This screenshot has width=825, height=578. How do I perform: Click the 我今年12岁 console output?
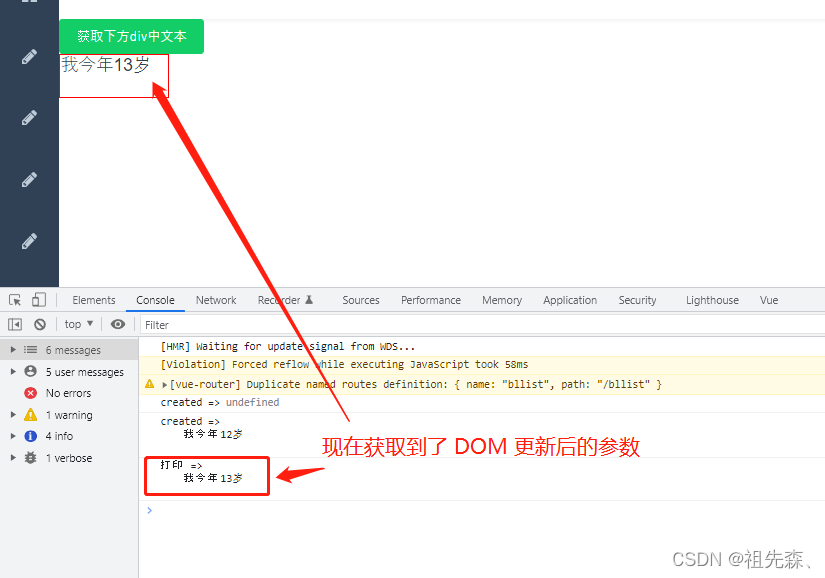coord(213,434)
